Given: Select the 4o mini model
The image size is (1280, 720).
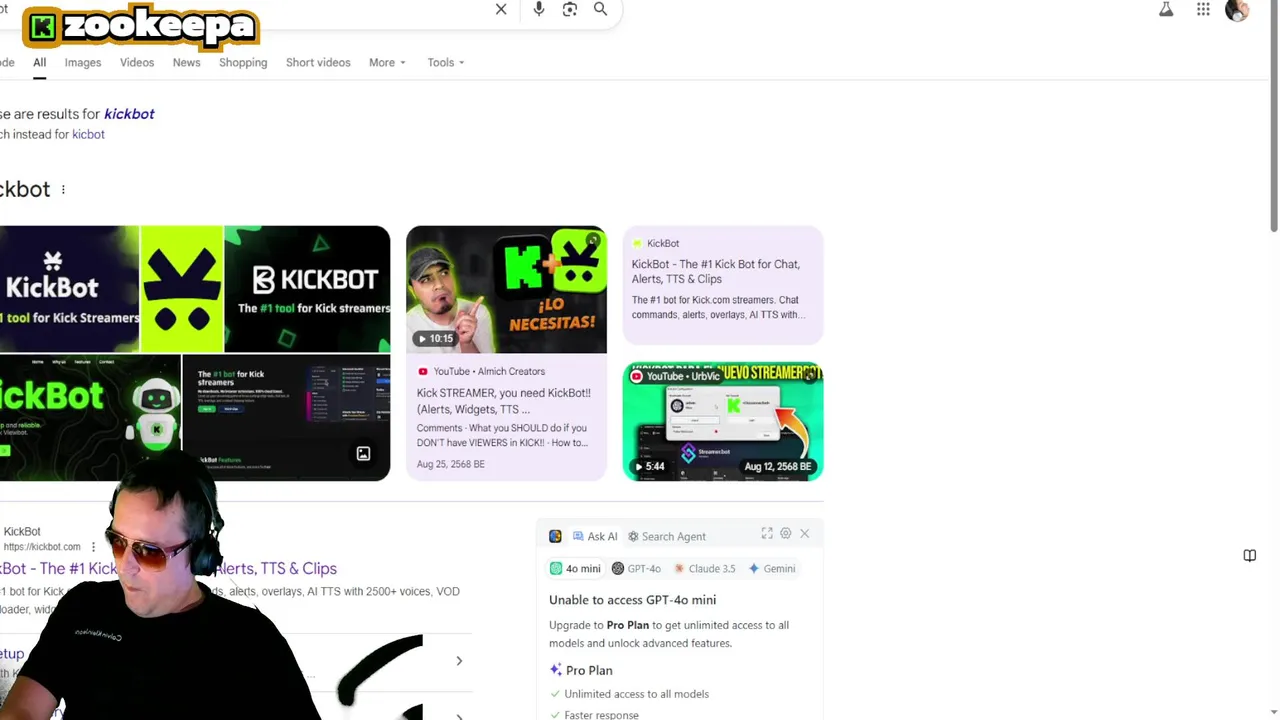Looking at the screenshot, I should pyautogui.click(x=575, y=568).
